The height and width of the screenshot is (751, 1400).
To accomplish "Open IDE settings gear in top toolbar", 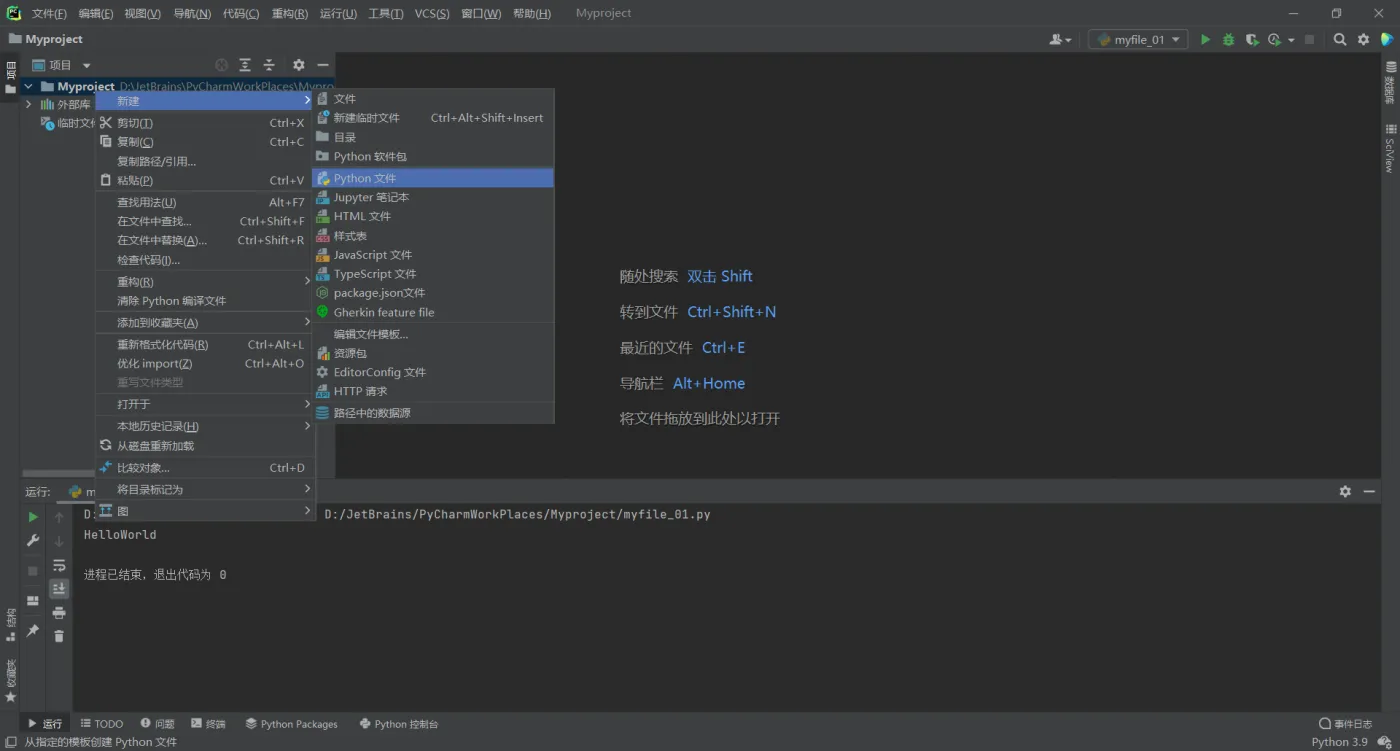I will (1363, 40).
